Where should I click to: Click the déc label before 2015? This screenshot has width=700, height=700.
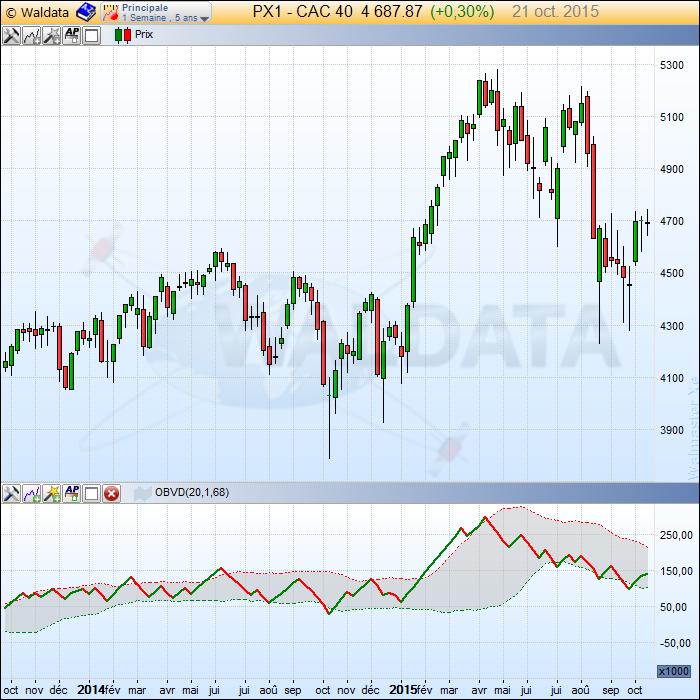click(370, 690)
